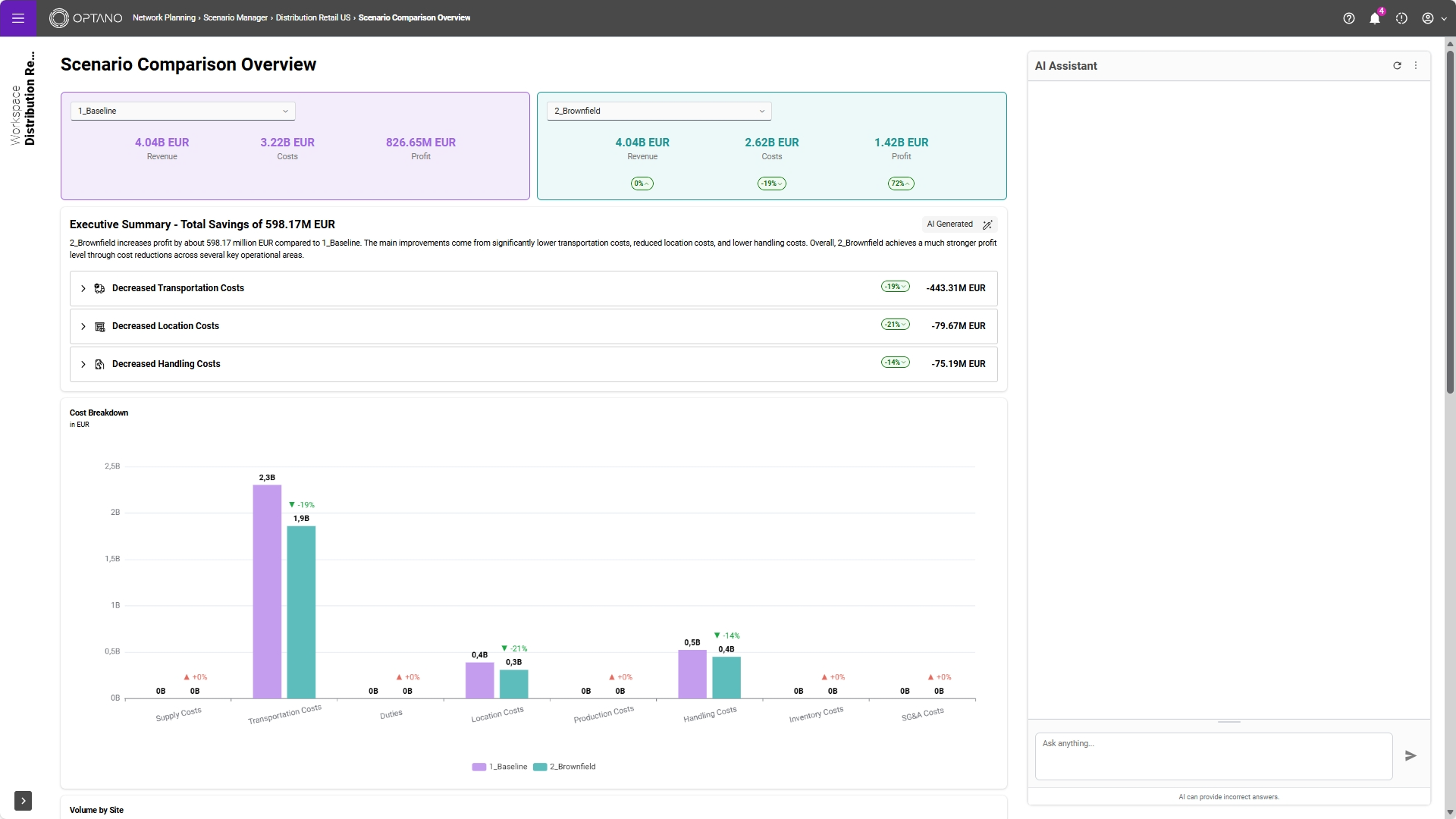Open the 1_Baseline scenario dropdown

[183, 111]
